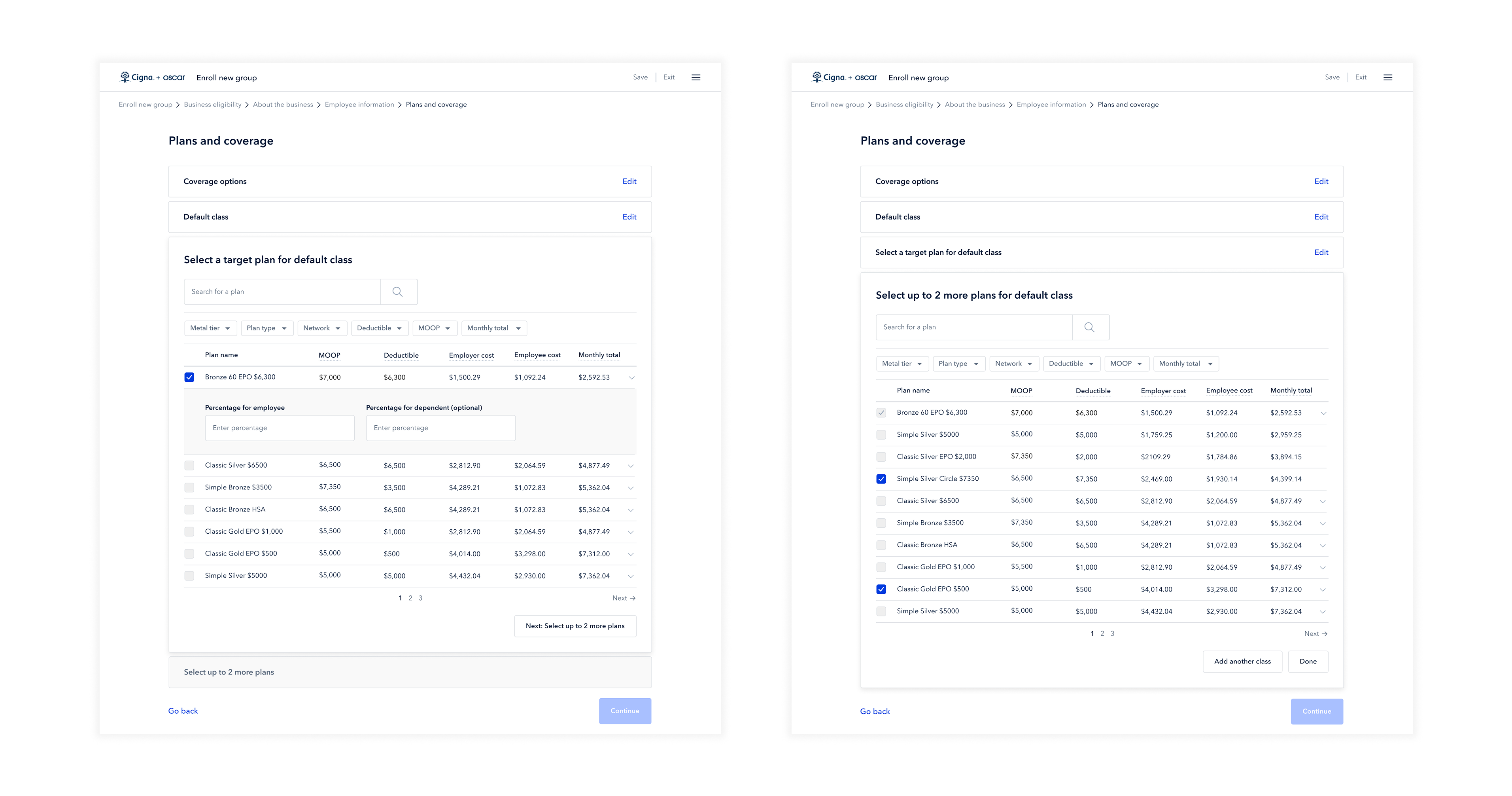
Task: Click search magnifier icon in left panel
Action: [397, 291]
